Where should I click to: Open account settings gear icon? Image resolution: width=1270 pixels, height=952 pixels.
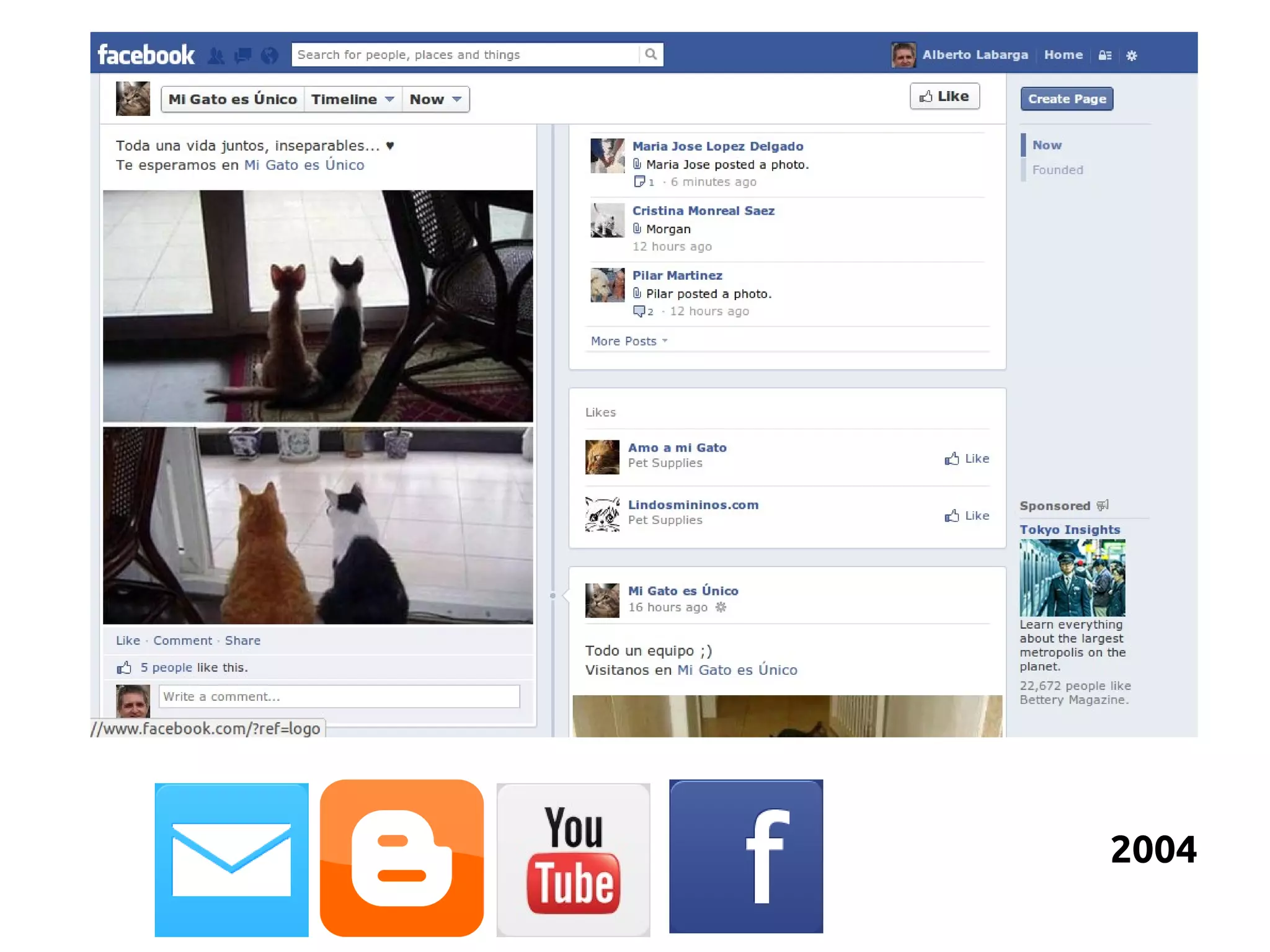pyautogui.click(x=1132, y=55)
